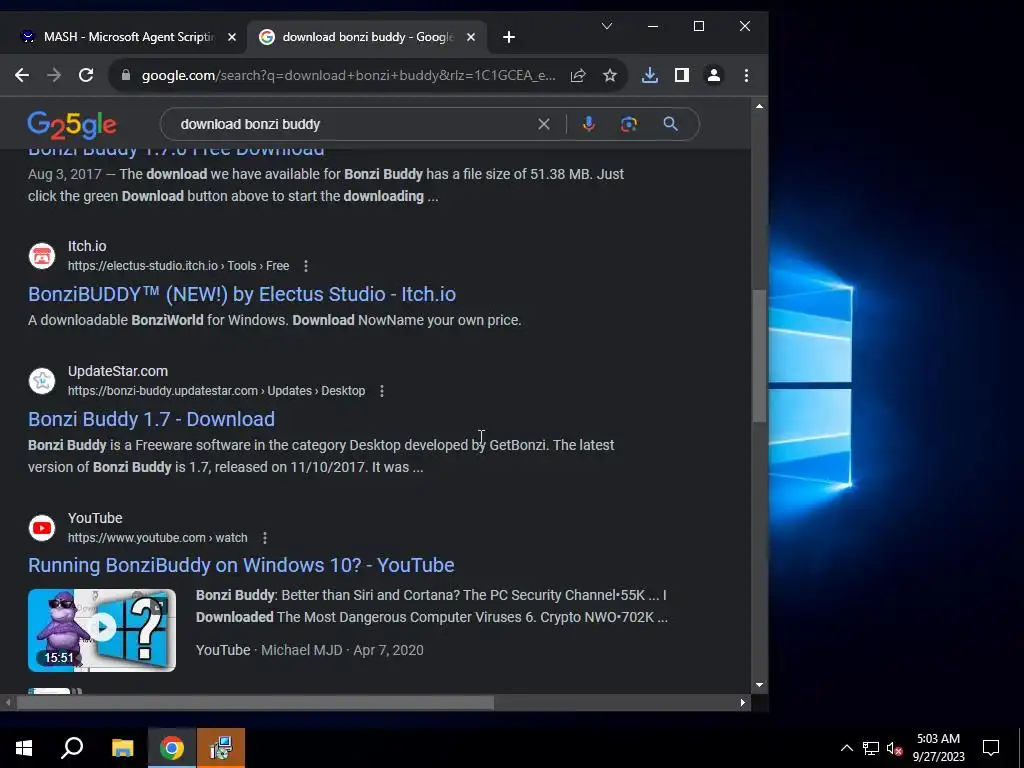This screenshot has width=1024, height=768.
Task: Open Chrome profile icon
Action: click(714, 75)
